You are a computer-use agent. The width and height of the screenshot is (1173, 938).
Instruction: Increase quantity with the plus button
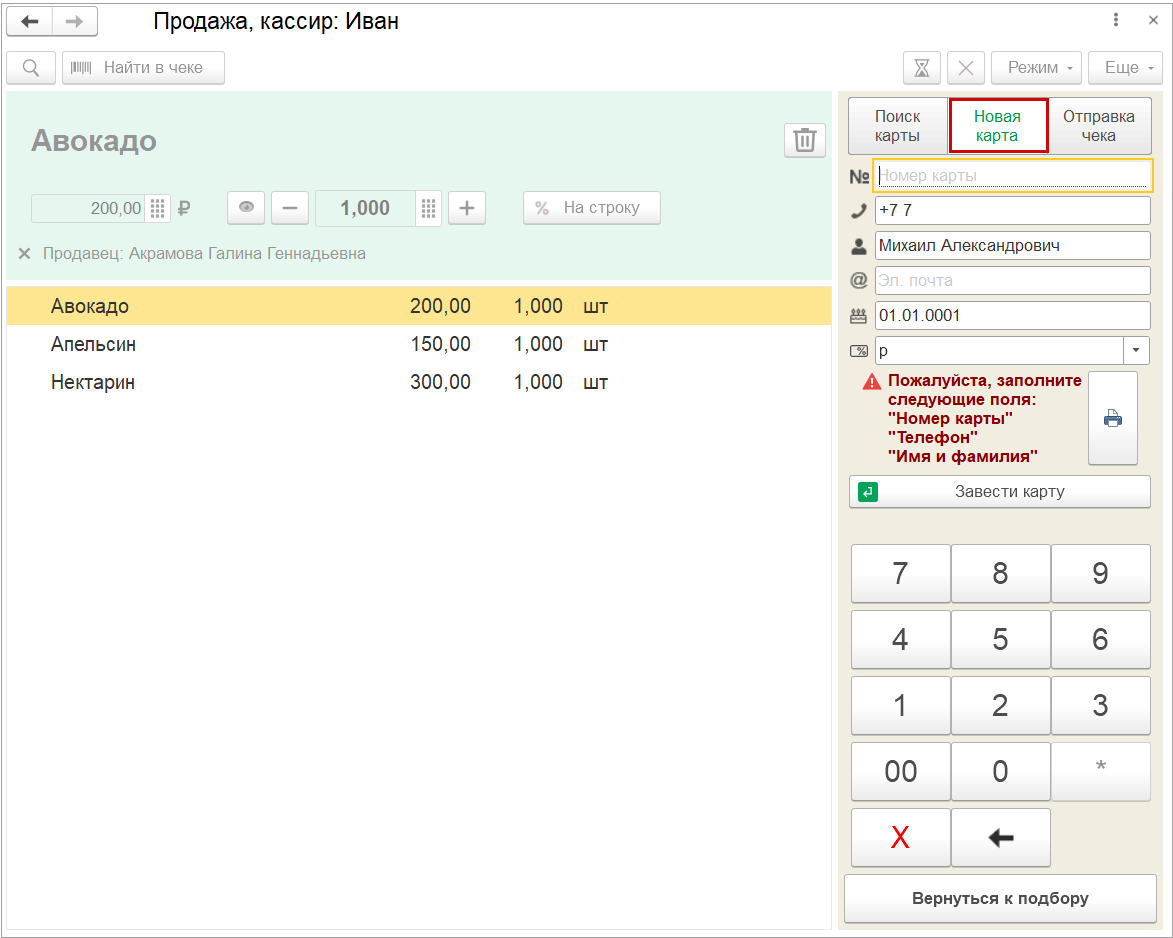(467, 207)
